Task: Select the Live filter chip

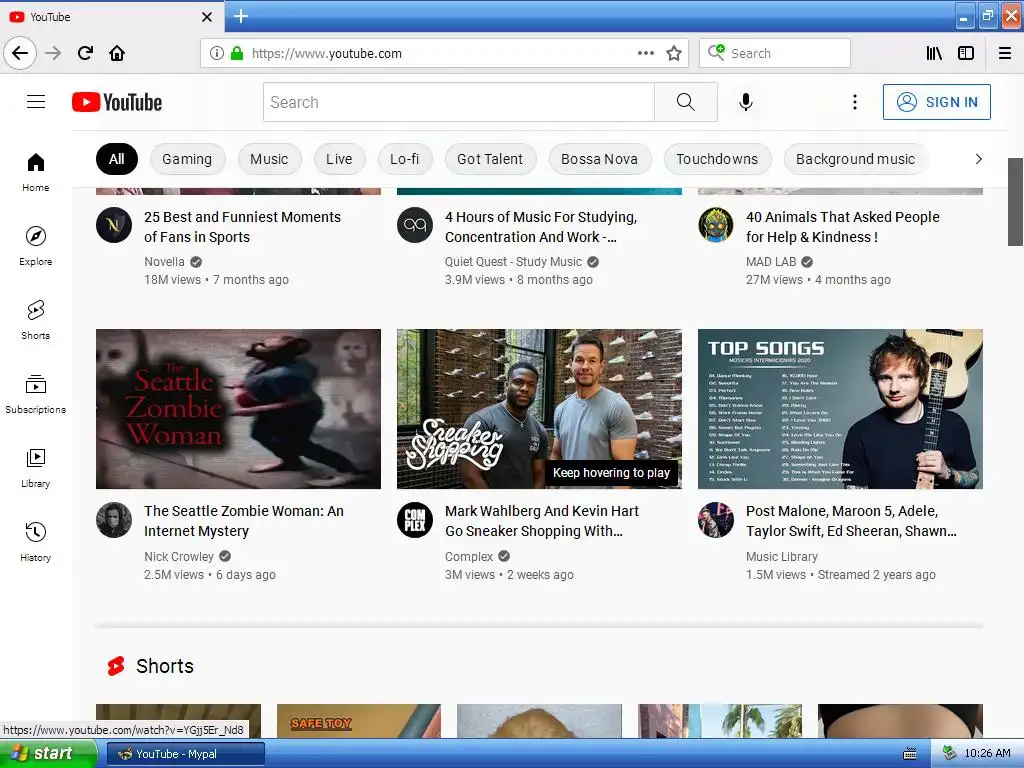Action: click(x=340, y=159)
